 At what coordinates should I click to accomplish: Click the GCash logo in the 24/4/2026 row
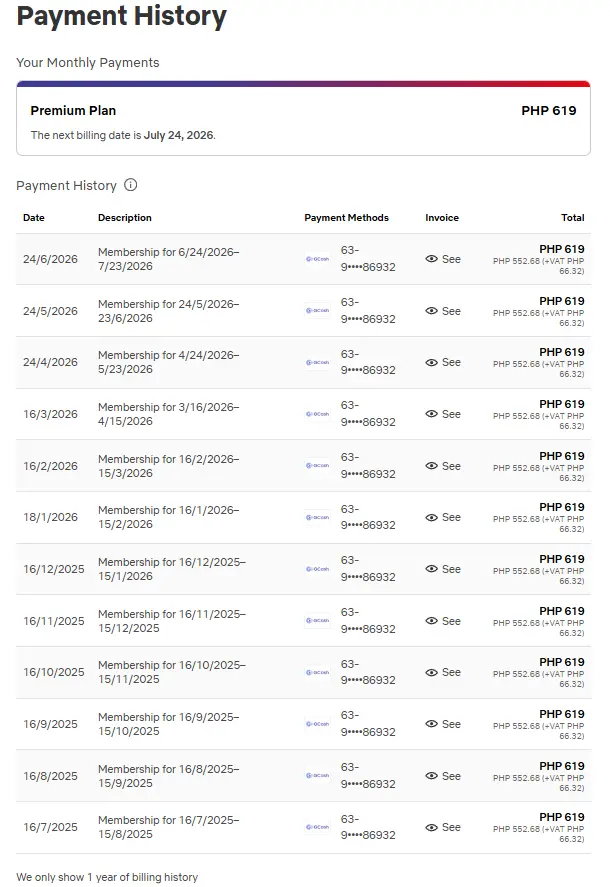[317, 363]
